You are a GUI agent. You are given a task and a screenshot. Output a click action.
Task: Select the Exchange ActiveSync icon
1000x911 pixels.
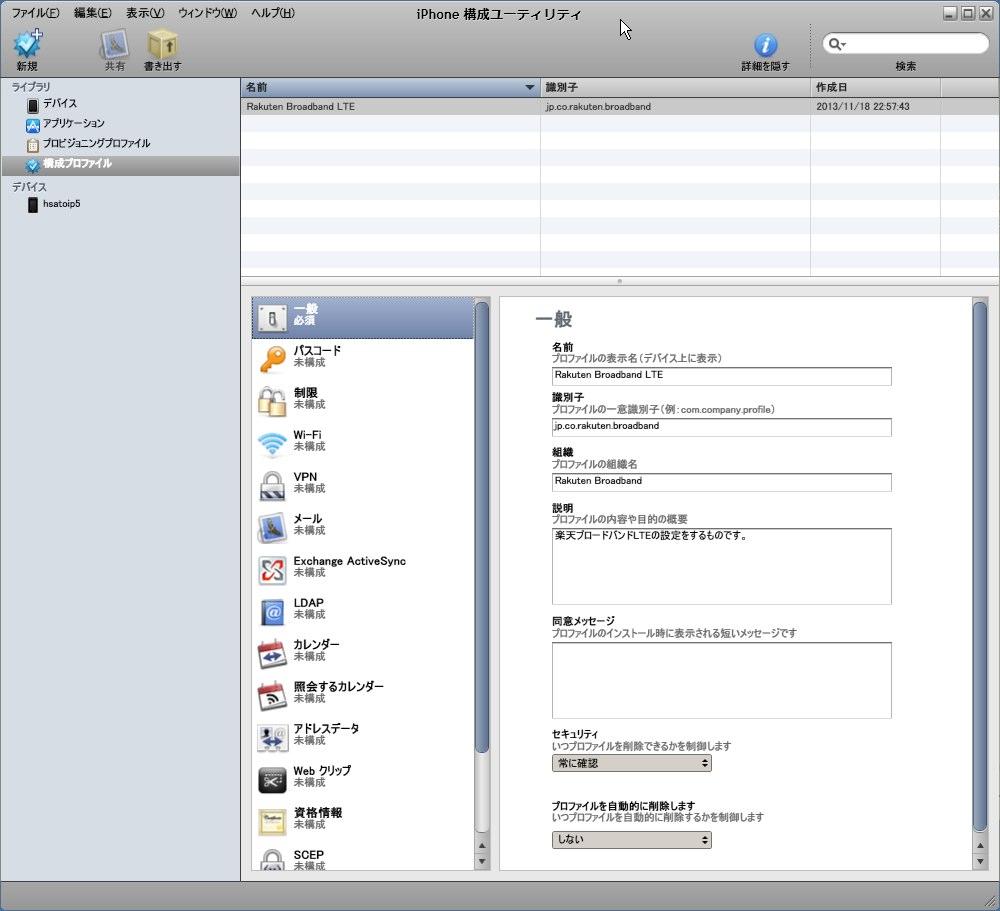click(272, 570)
